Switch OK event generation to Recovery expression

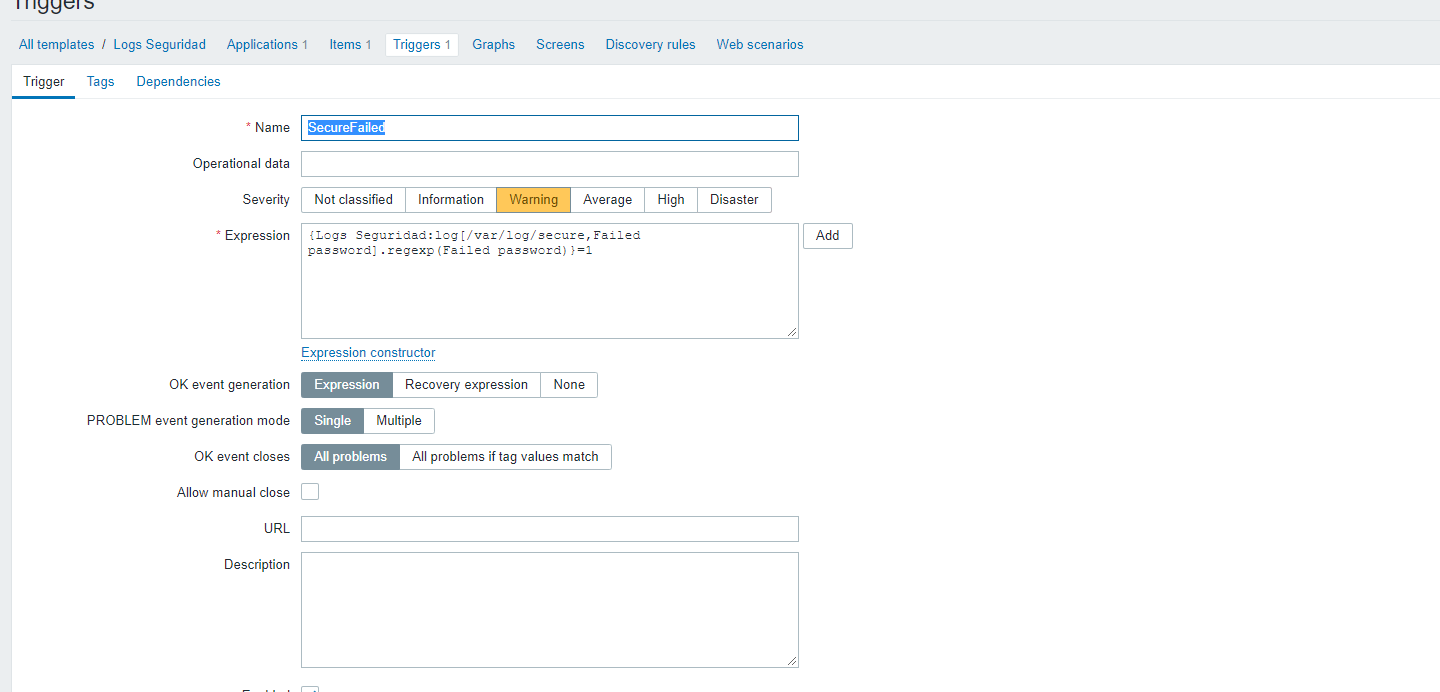[466, 384]
